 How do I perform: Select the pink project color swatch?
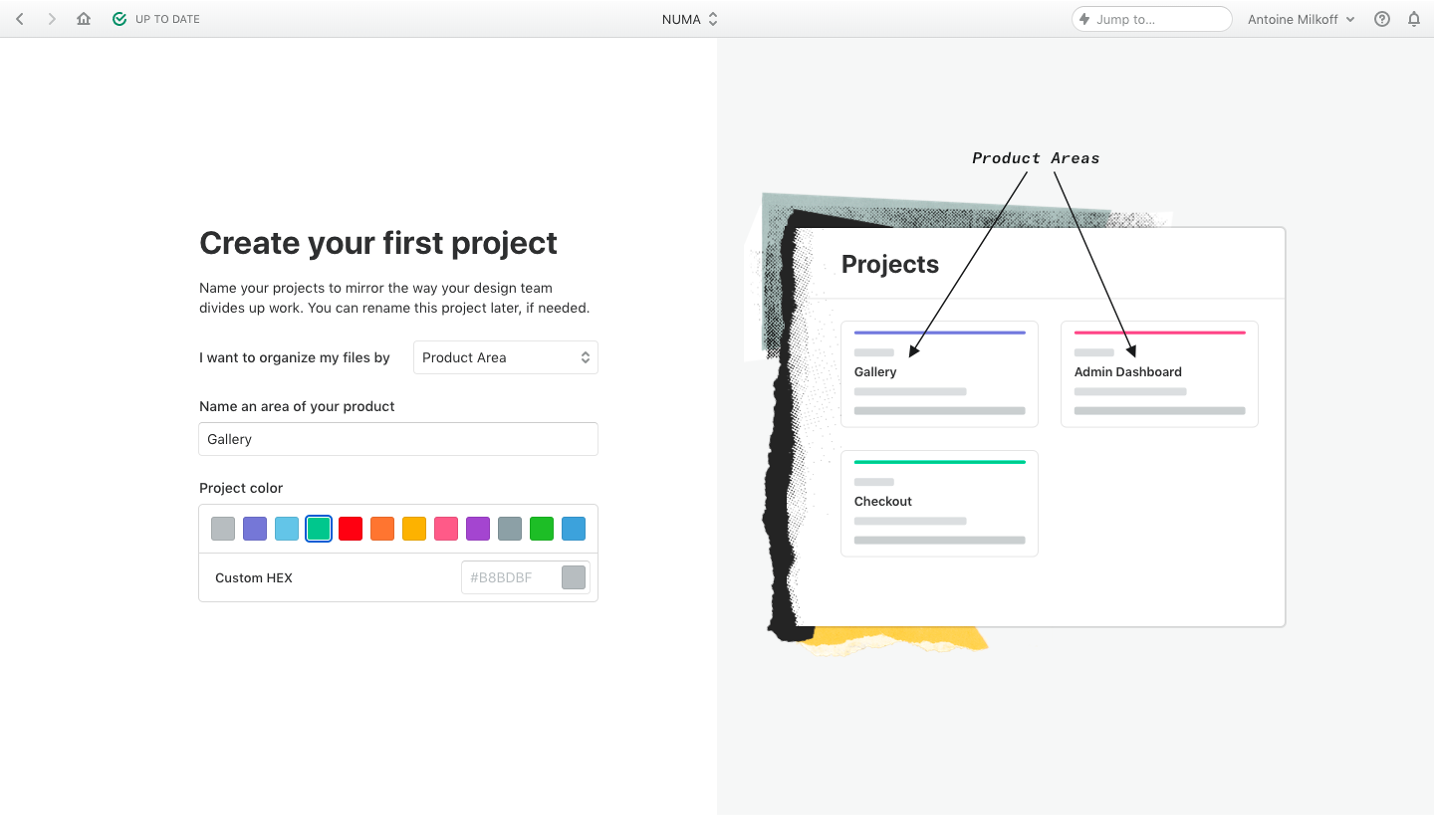pyautogui.click(x=446, y=529)
